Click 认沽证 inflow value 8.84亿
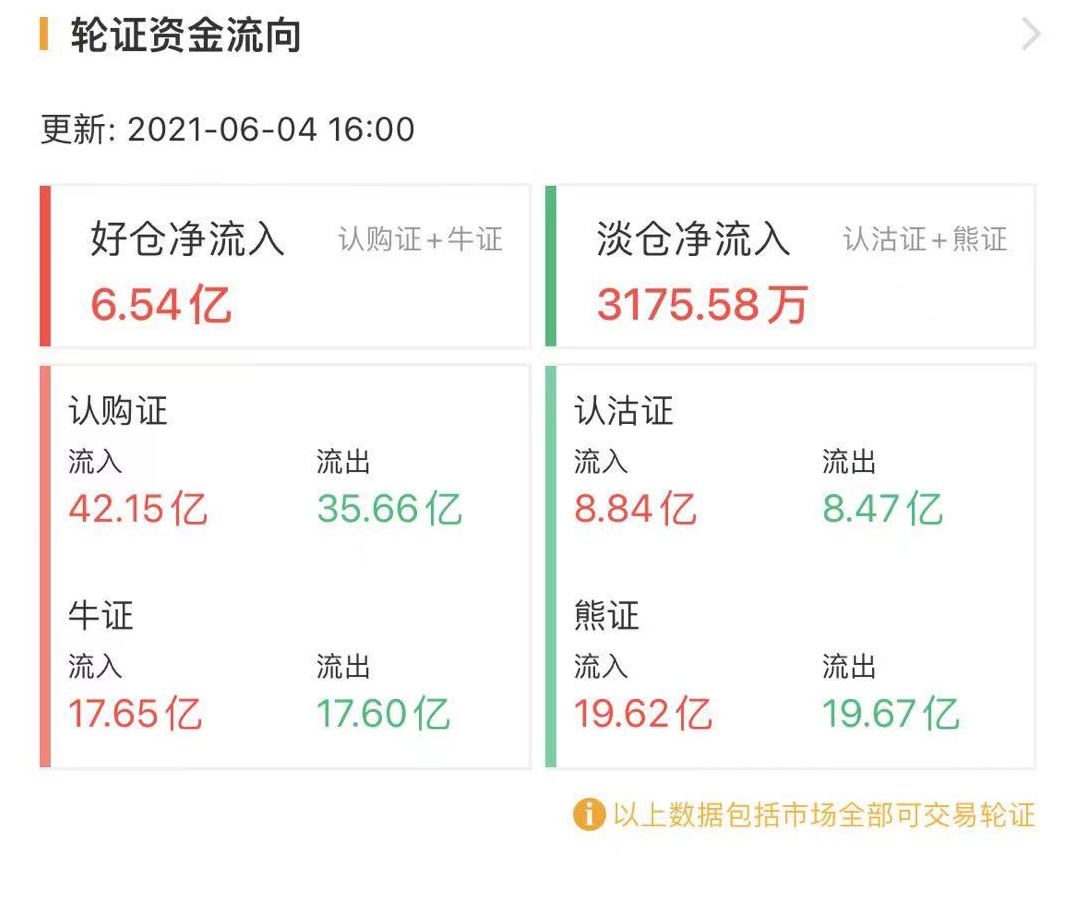The height and width of the screenshot is (903, 1077). tap(635, 509)
